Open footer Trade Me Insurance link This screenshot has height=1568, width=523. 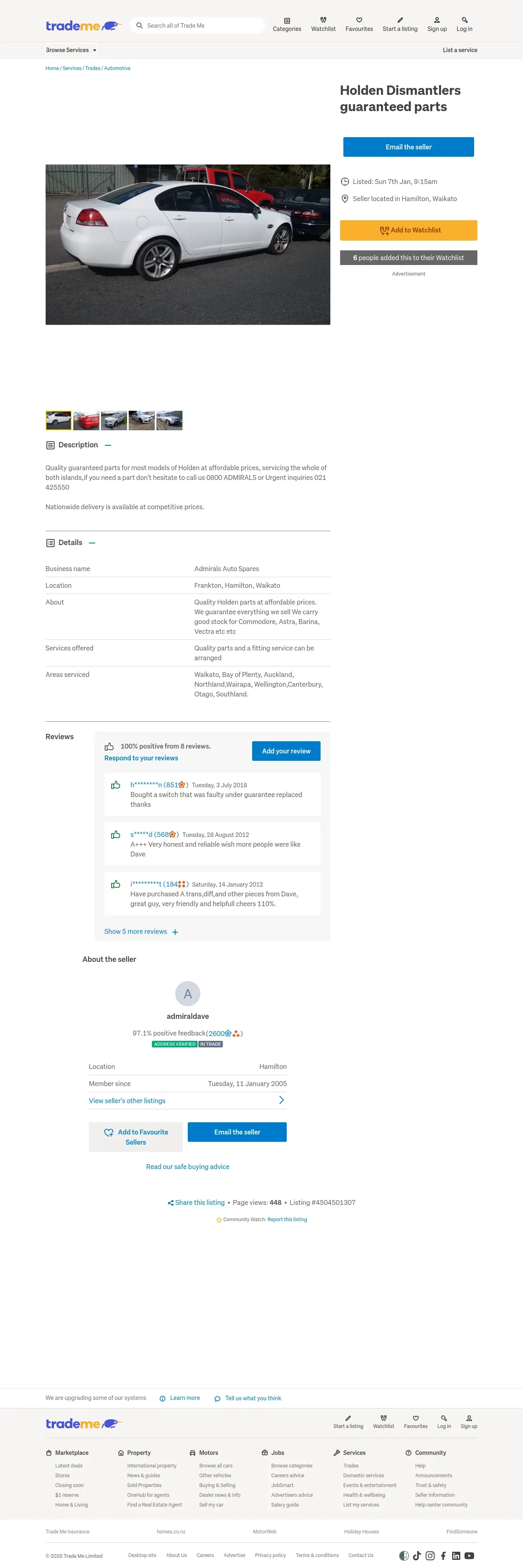[x=67, y=1531]
